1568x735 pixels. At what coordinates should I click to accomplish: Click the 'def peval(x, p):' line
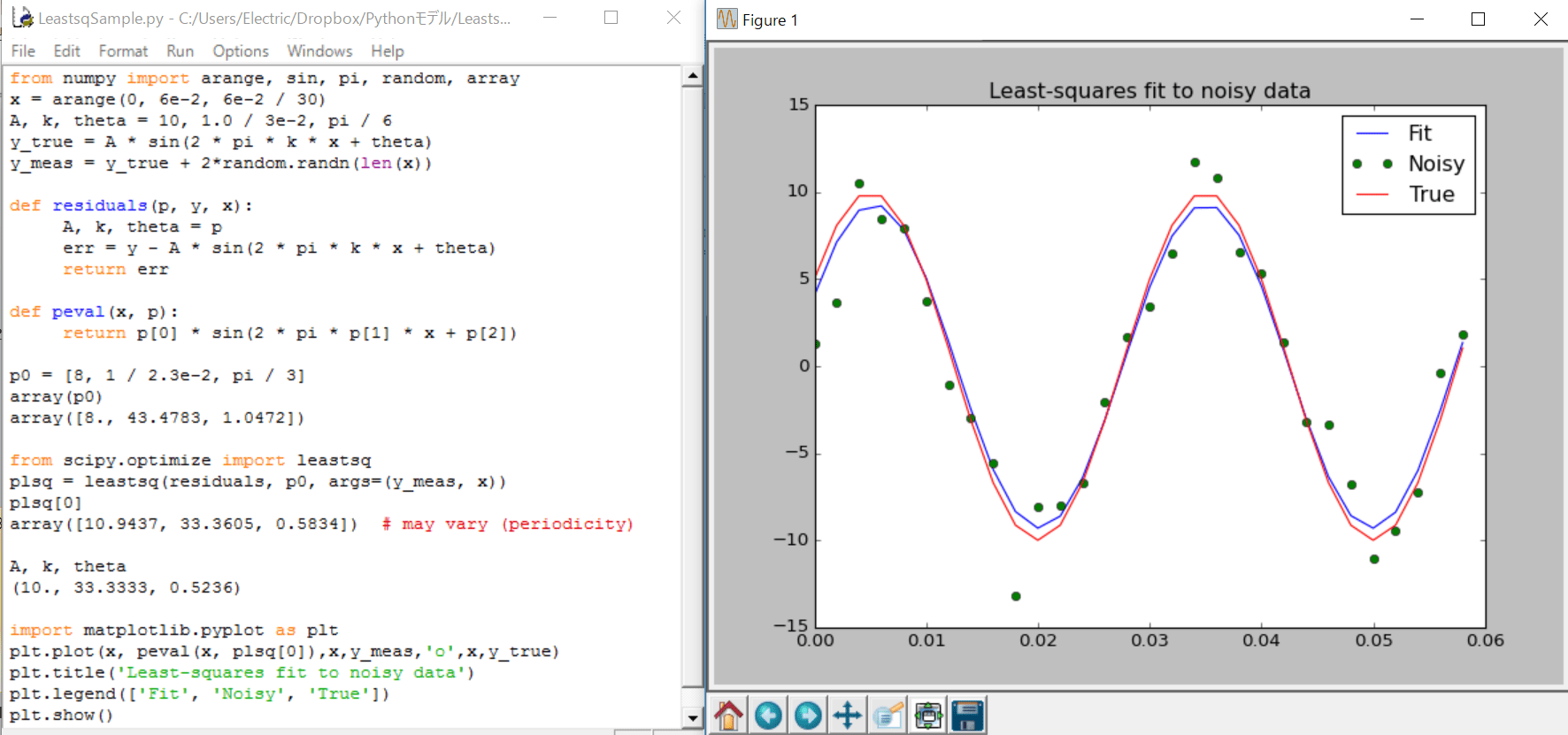click(x=94, y=312)
